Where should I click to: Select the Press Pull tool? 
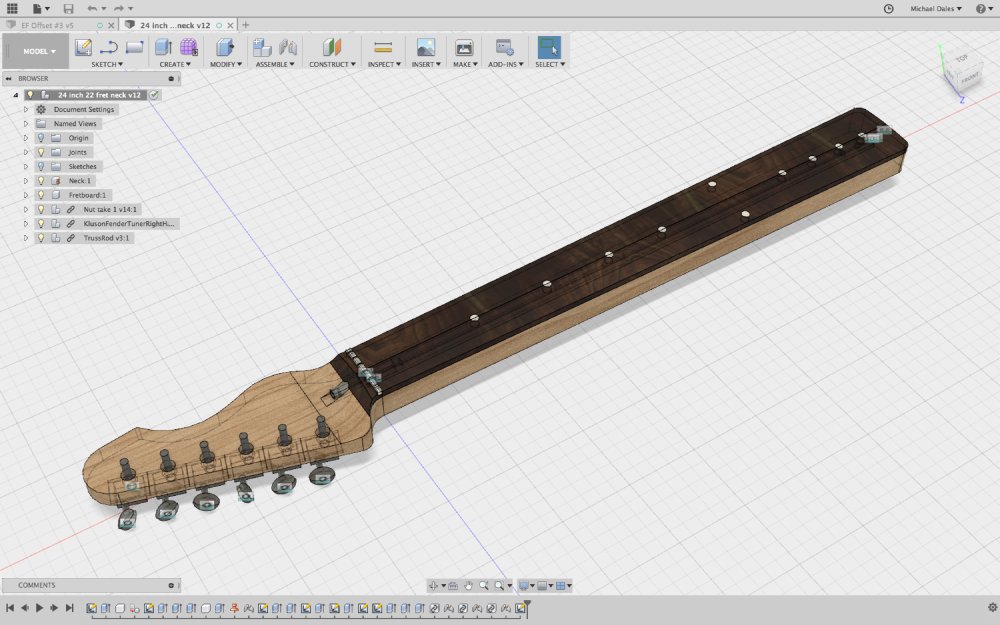click(x=224, y=47)
